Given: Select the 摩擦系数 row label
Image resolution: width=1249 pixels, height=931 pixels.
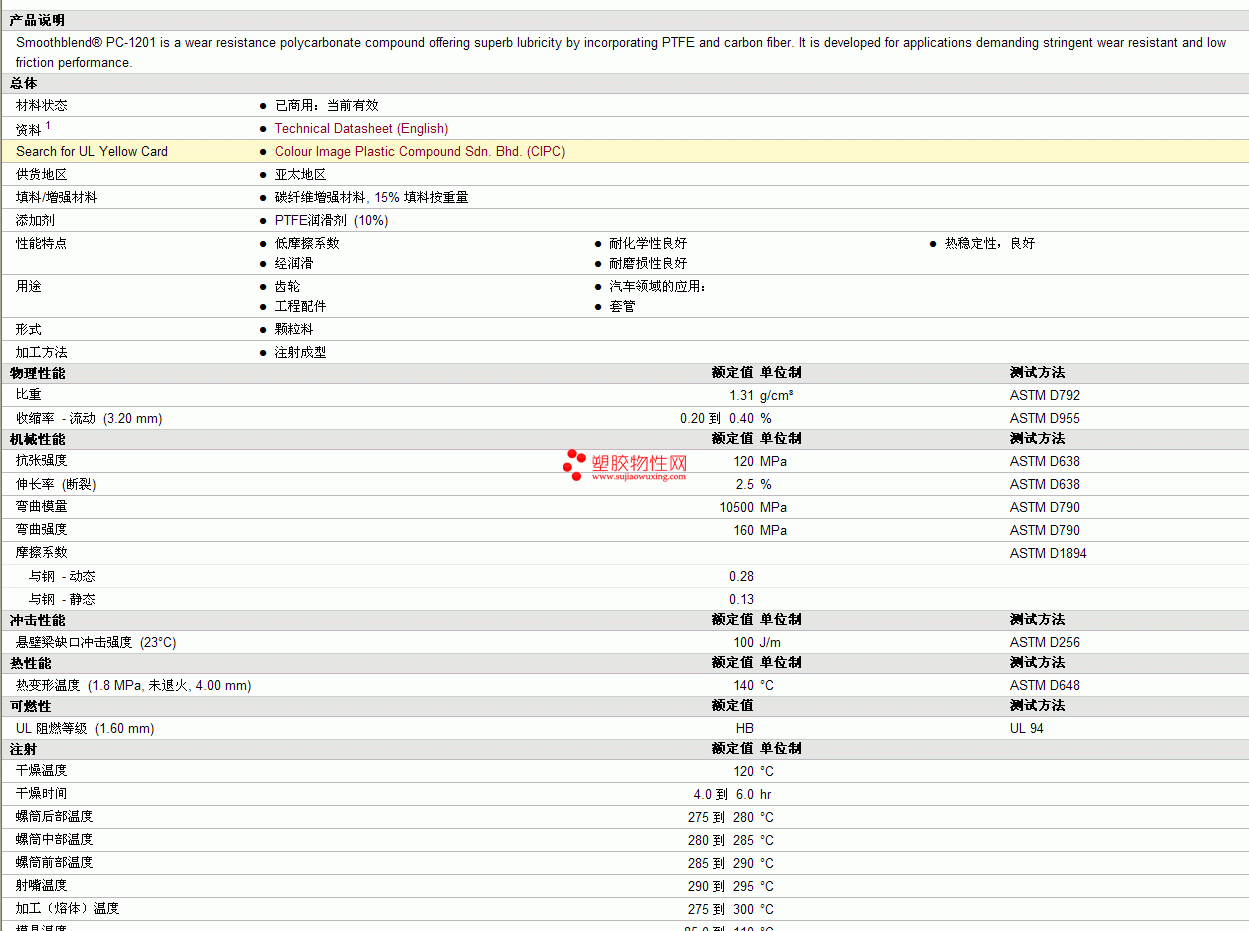Looking at the screenshot, I should tap(42, 552).
